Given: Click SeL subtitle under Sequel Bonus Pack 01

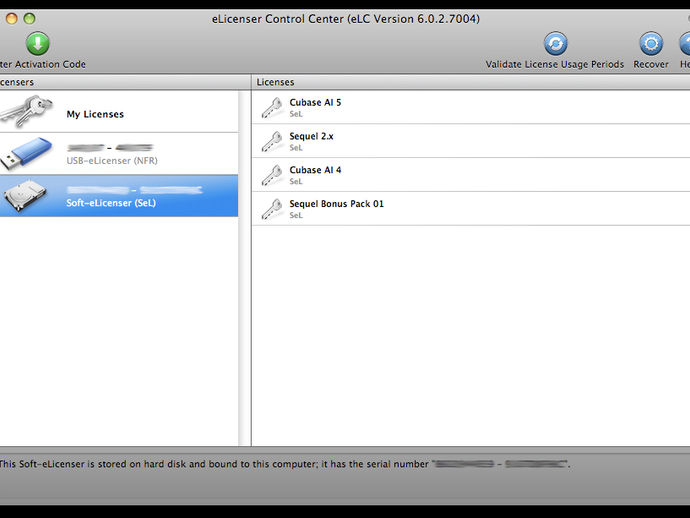Looking at the screenshot, I should [296, 215].
